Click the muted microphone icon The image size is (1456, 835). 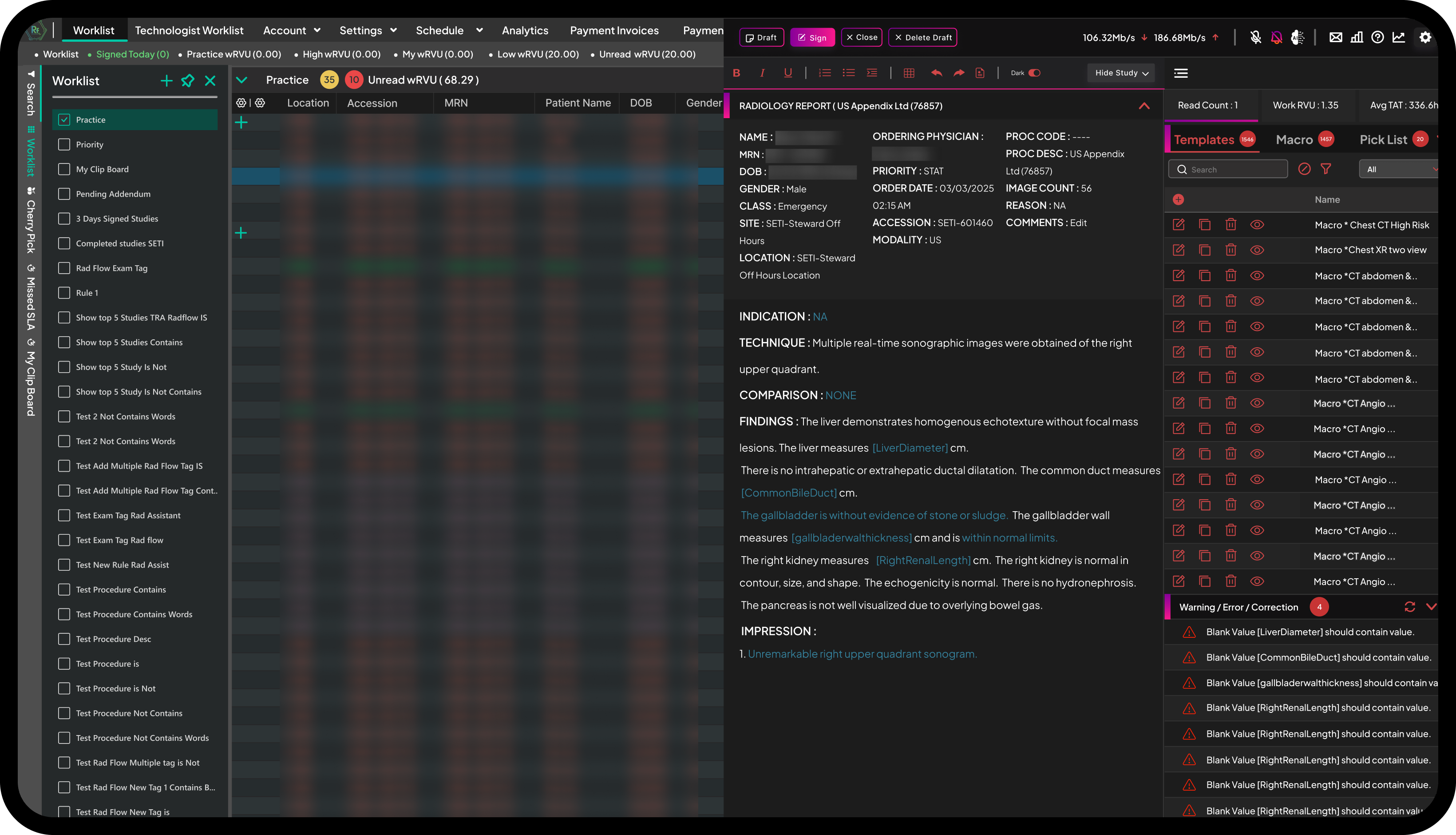[x=1255, y=37]
